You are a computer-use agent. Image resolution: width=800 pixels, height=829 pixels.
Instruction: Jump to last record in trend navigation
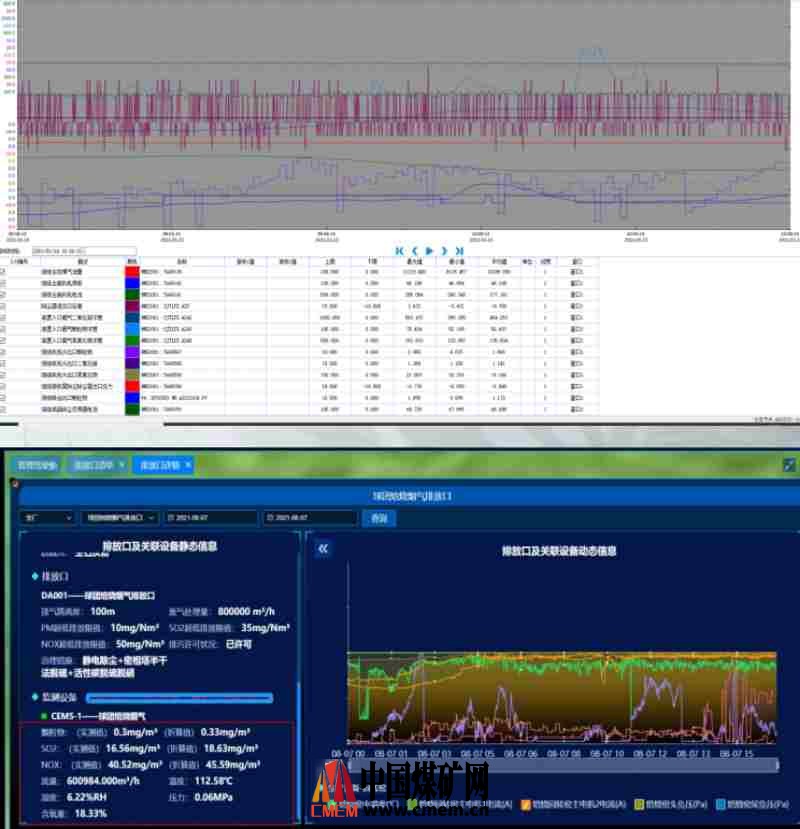tap(459, 251)
